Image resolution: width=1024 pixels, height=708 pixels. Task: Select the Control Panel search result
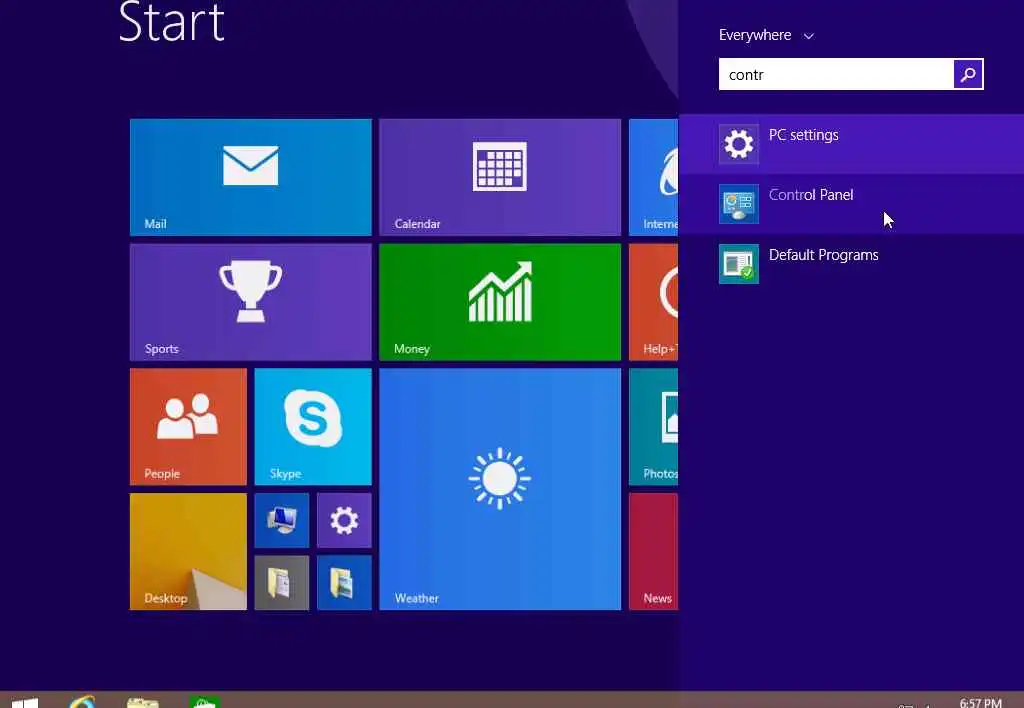click(852, 204)
